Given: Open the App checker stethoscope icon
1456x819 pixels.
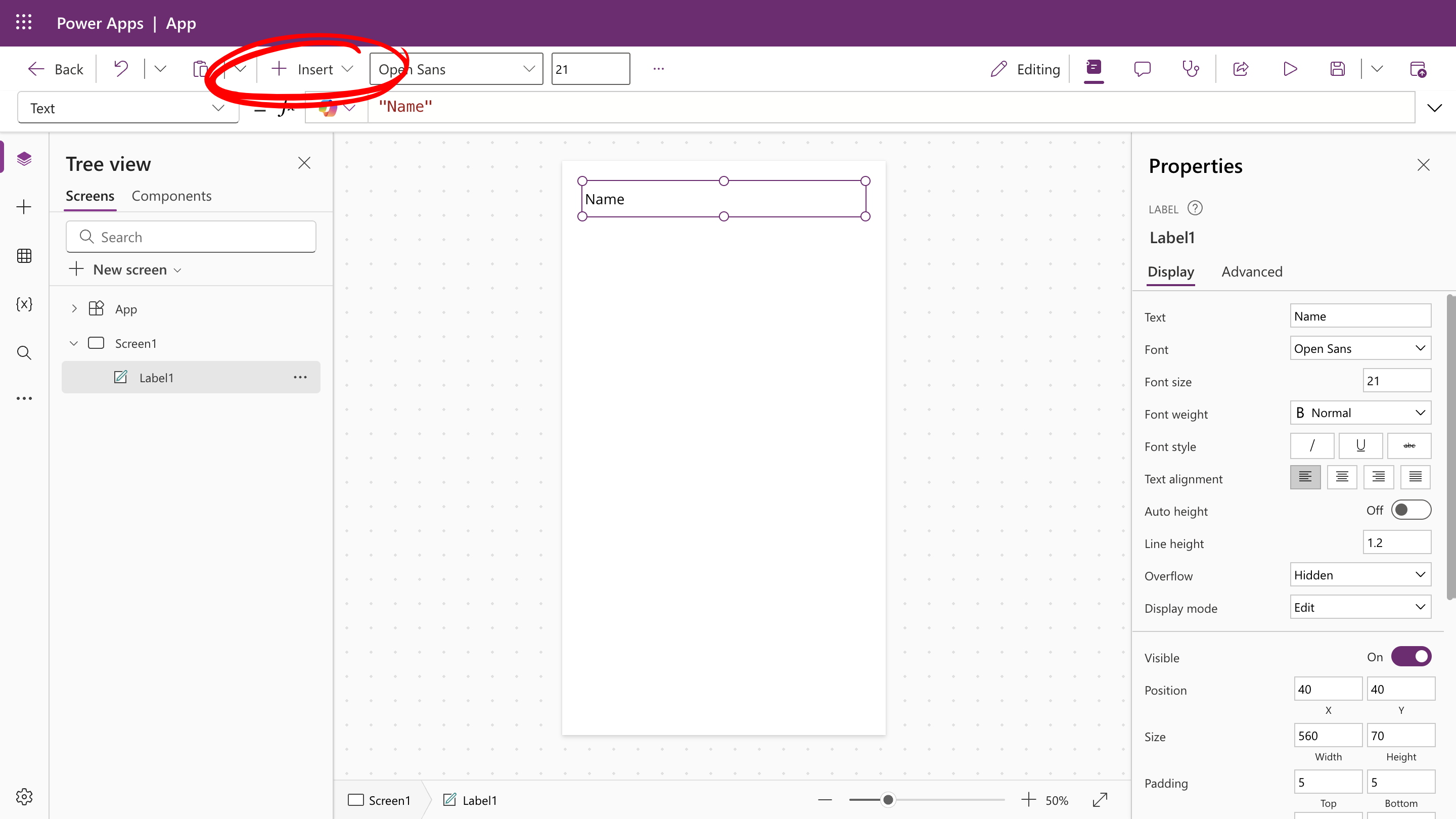Looking at the screenshot, I should pos(1191,69).
